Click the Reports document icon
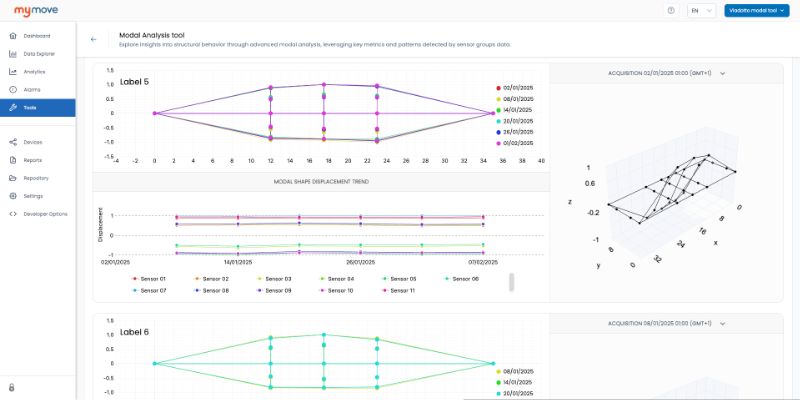The height and width of the screenshot is (400, 800). click(13, 160)
